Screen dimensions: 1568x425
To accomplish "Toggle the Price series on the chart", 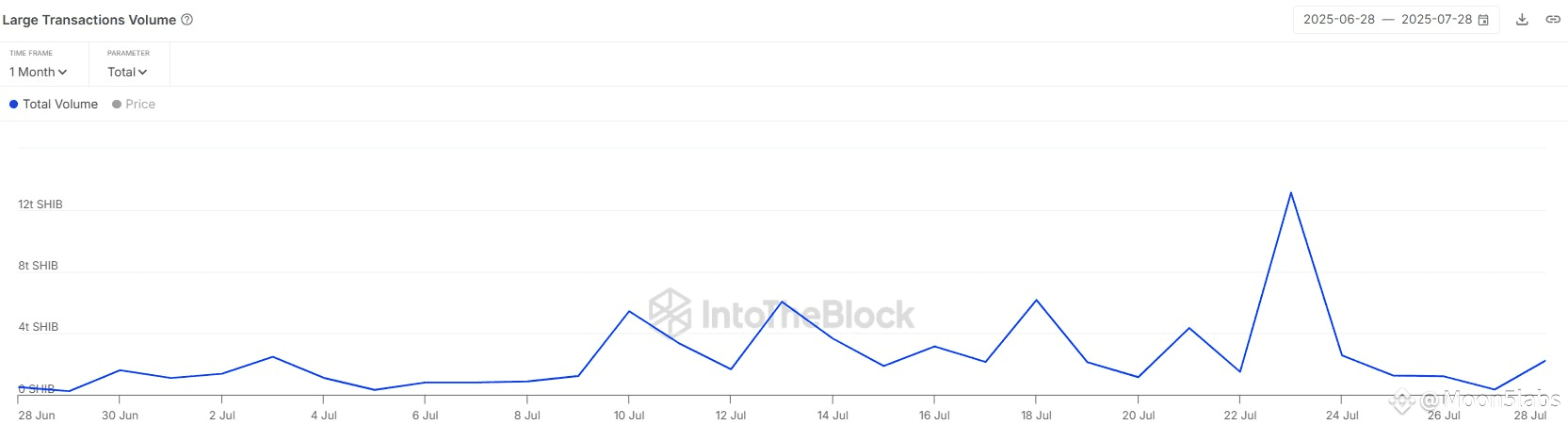I will click(x=134, y=105).
